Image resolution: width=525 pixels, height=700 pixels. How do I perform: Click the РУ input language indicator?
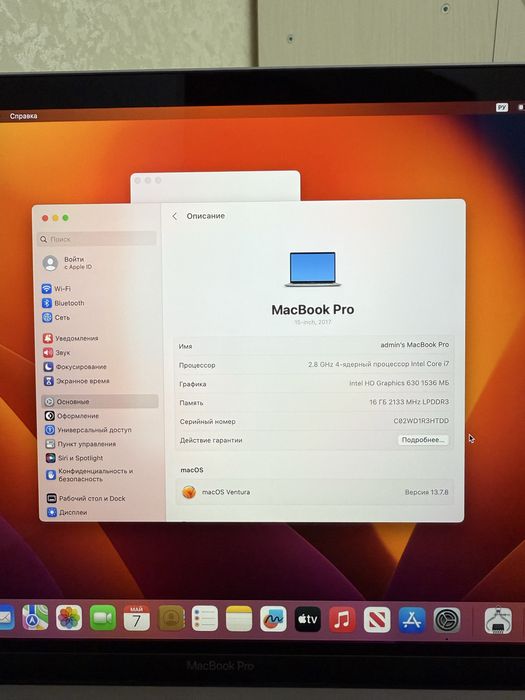point(502,107)
